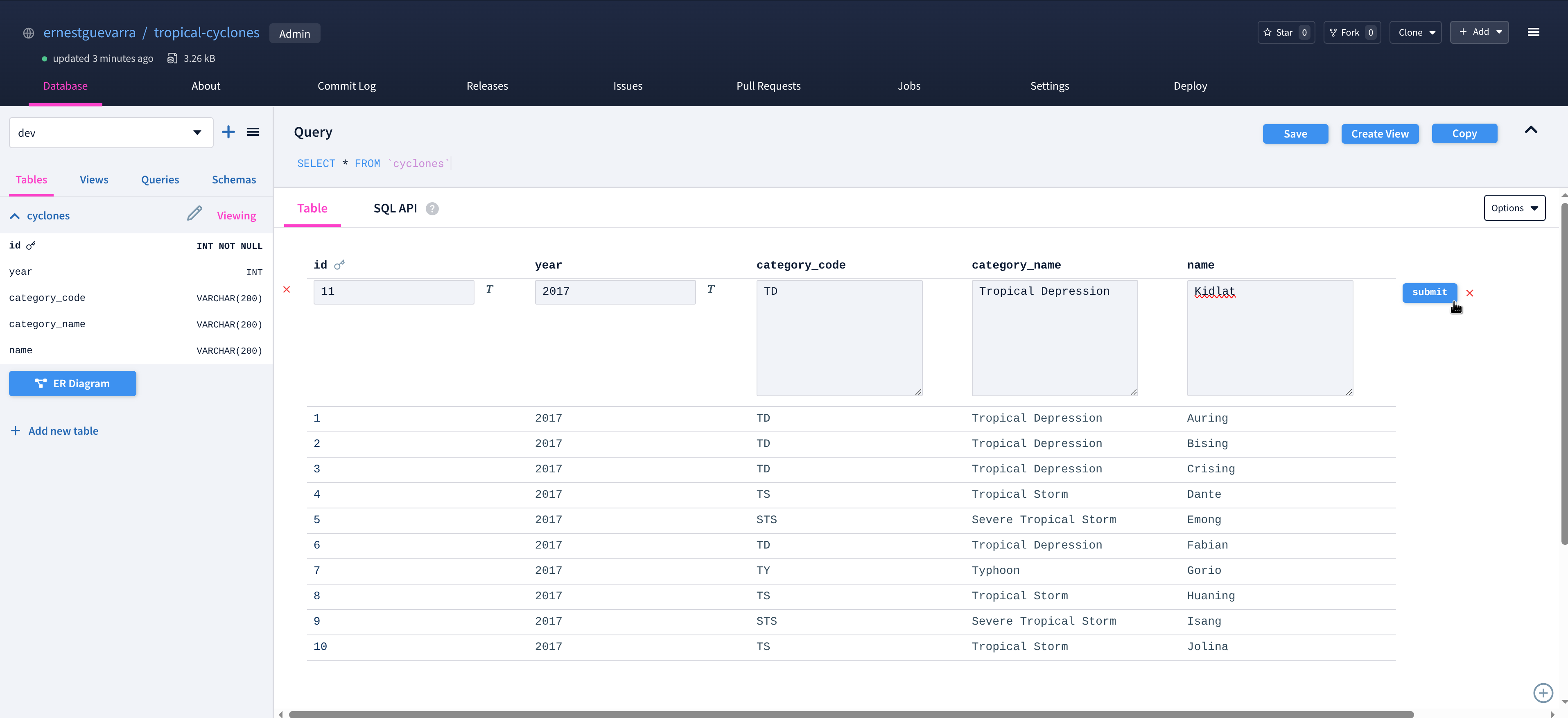Viewport: 1568px width, 718px height.
Task: Click the red X left of id field
Action: 287,290
